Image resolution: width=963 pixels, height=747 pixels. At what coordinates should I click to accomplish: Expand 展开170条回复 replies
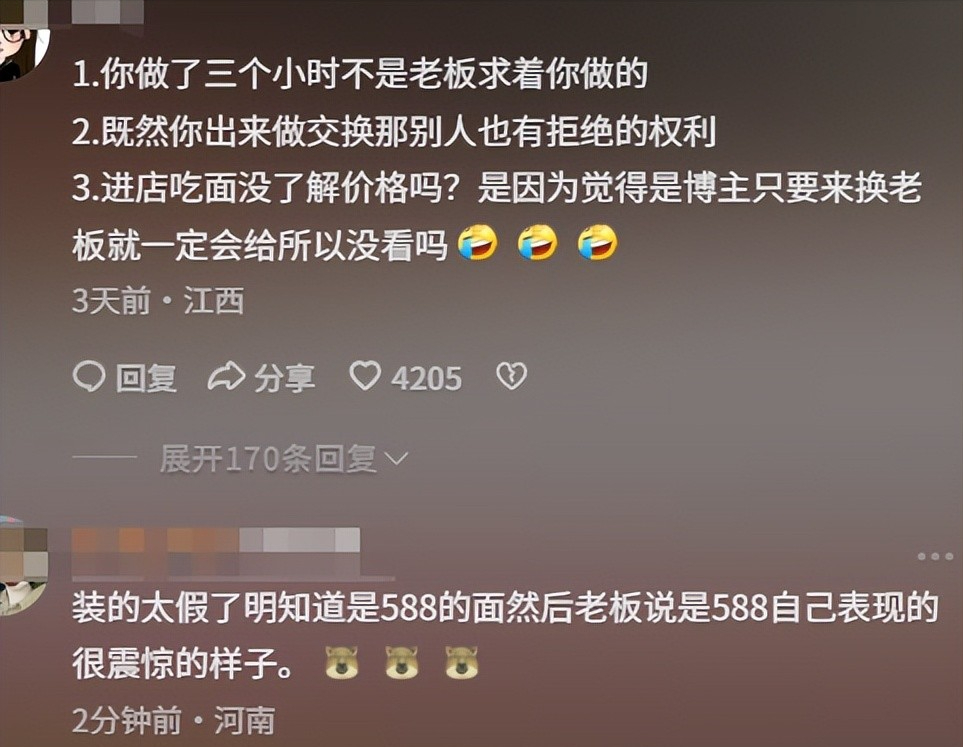pyautogui.click(x=283, y=458)
